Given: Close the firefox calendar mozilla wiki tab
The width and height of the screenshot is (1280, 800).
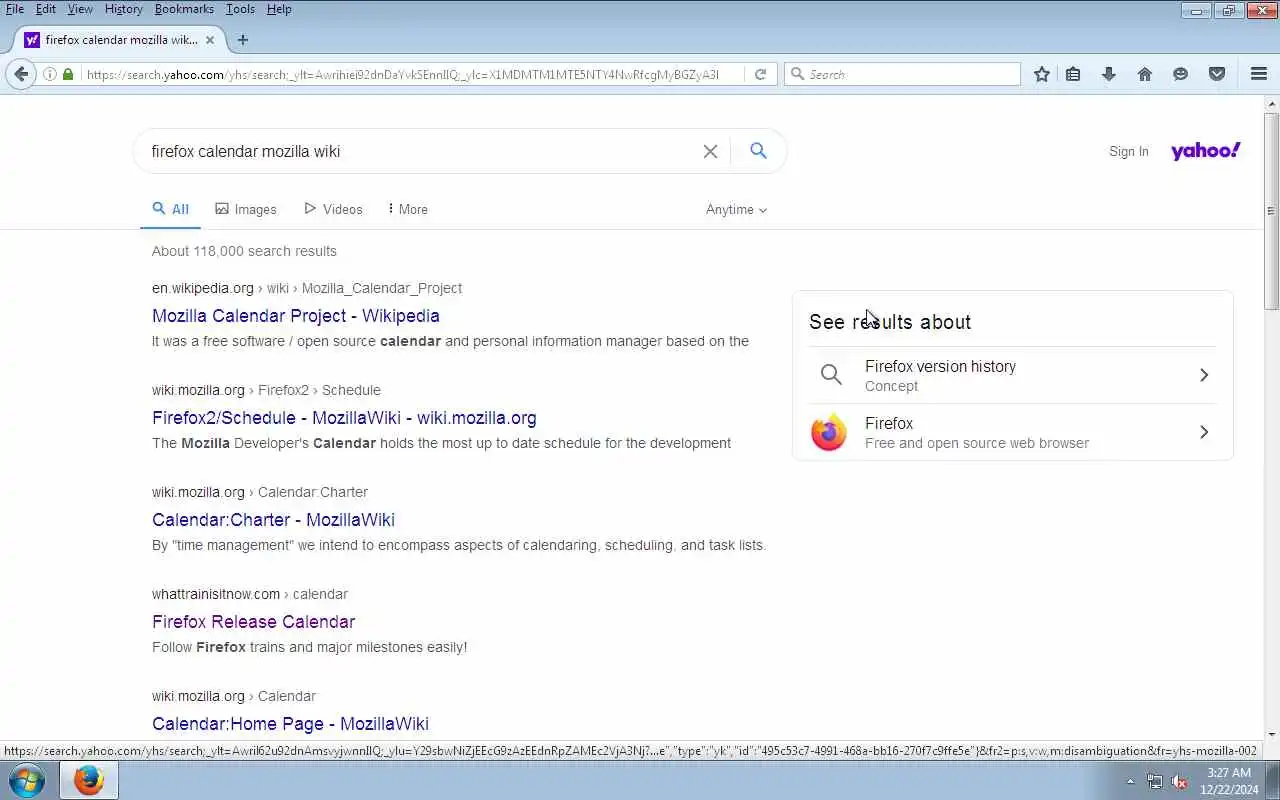Looking at the screenshot, I should (210, 40).
